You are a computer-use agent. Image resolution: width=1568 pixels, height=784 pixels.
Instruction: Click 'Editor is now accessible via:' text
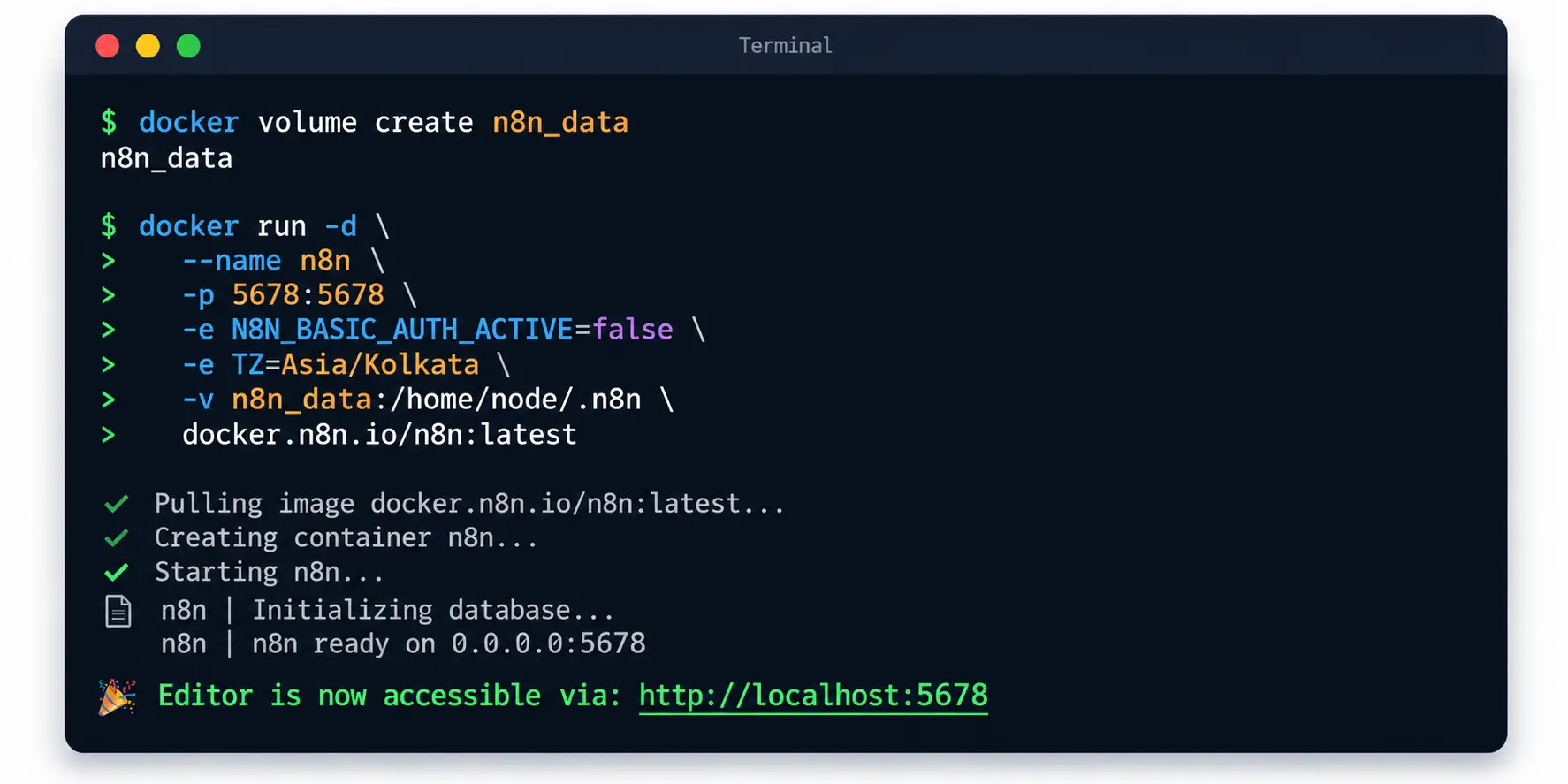(x=389, y=696)
